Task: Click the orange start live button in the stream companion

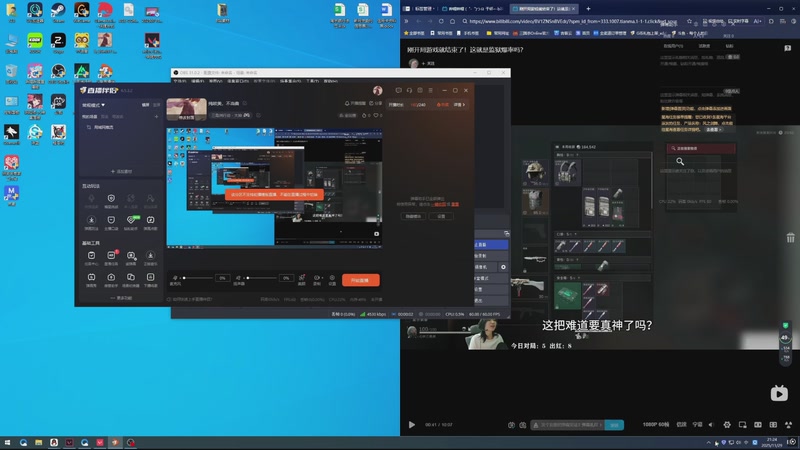Action: 361,280
